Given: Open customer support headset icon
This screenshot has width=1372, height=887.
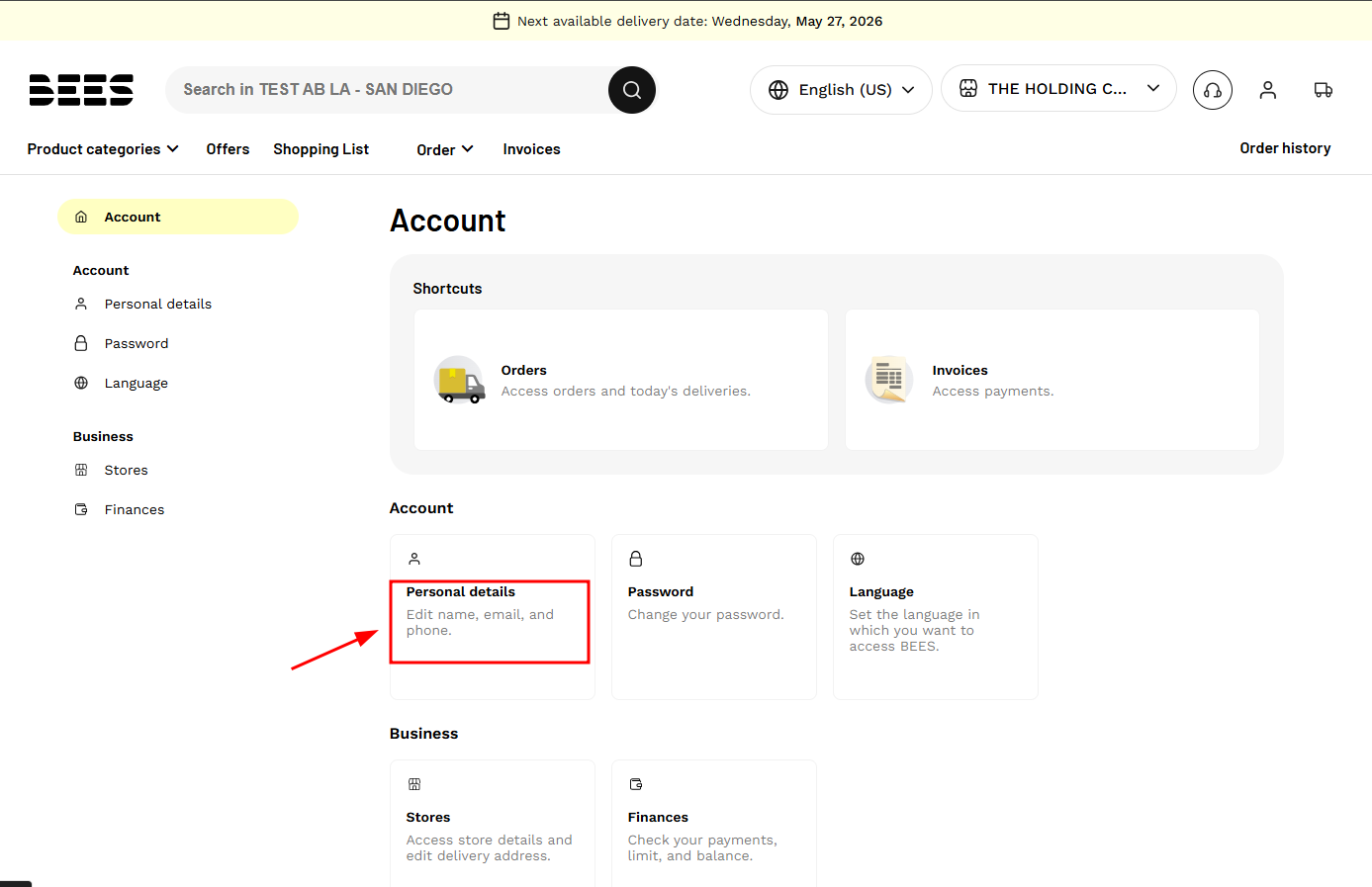Looking at the screenshot, I should coord(1213,90).
